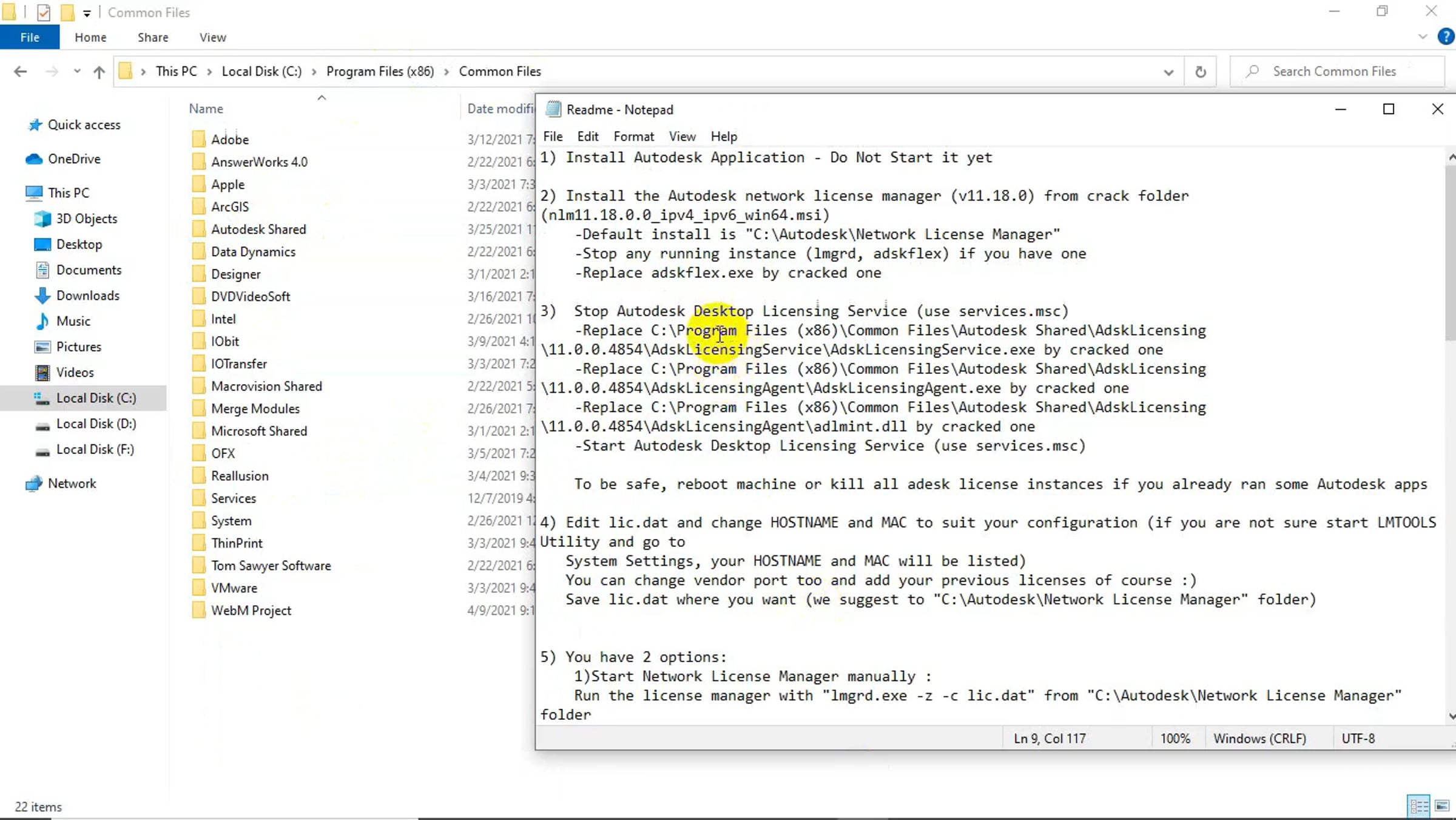
Task: Switch to large thumbnails view icon
Action: tap(1442, 806)
